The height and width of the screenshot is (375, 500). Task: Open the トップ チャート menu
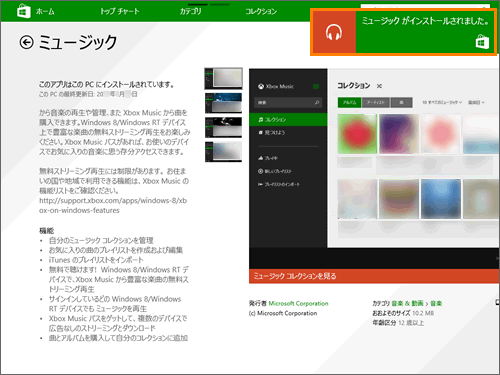coord(120,12)
